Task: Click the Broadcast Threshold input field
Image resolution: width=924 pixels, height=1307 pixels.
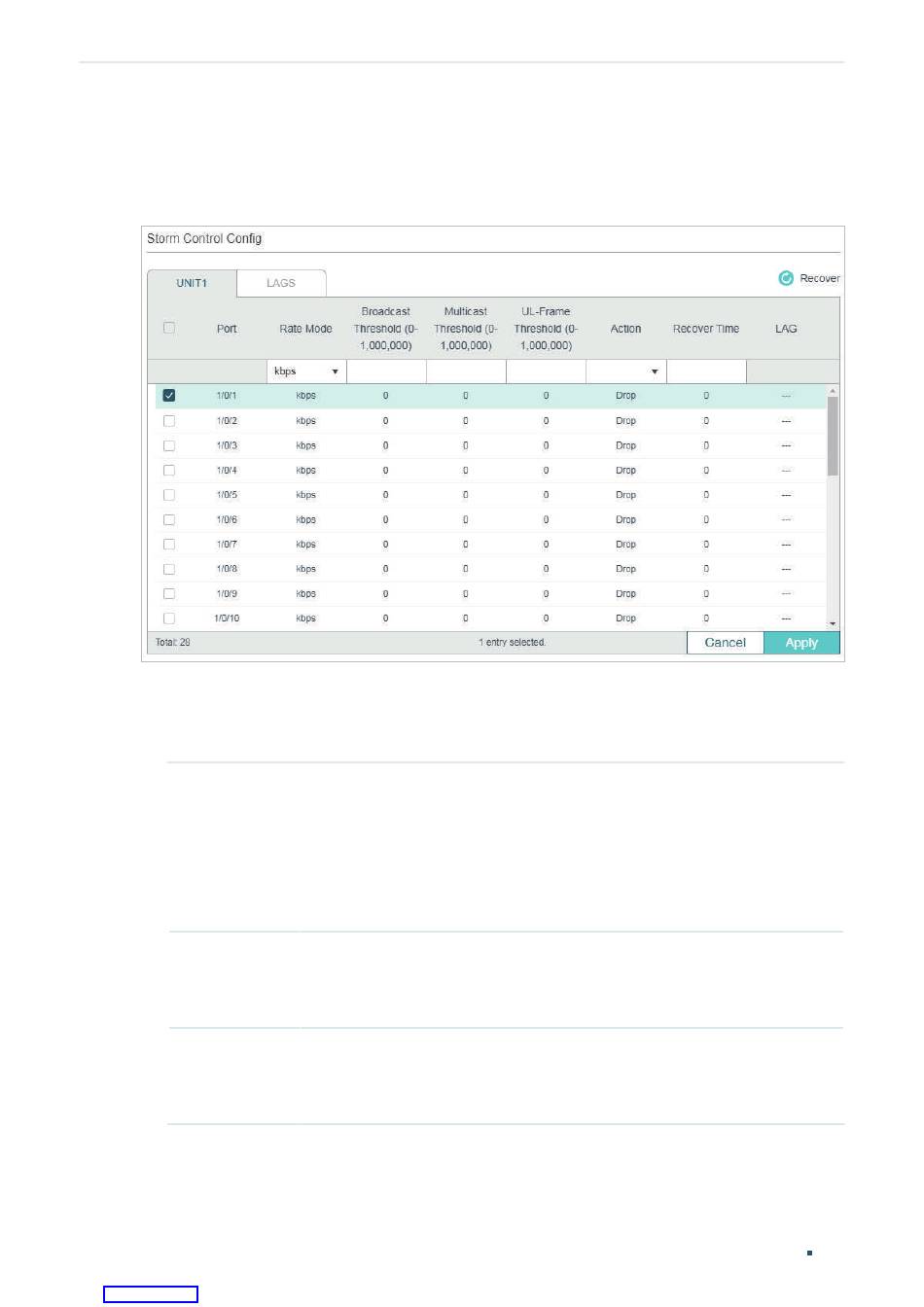Action: coord(386,371)
